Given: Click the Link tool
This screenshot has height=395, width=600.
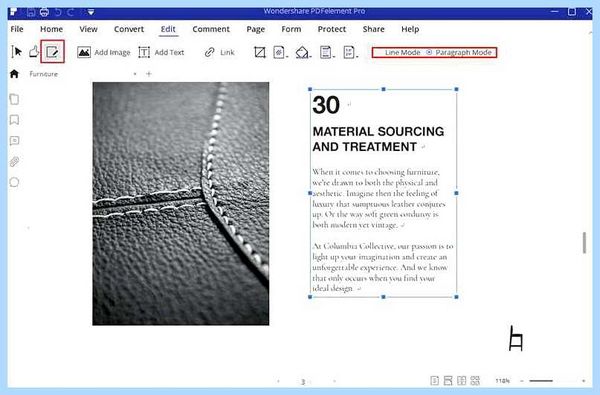Looking at the screenshot, I should point(220,52).
